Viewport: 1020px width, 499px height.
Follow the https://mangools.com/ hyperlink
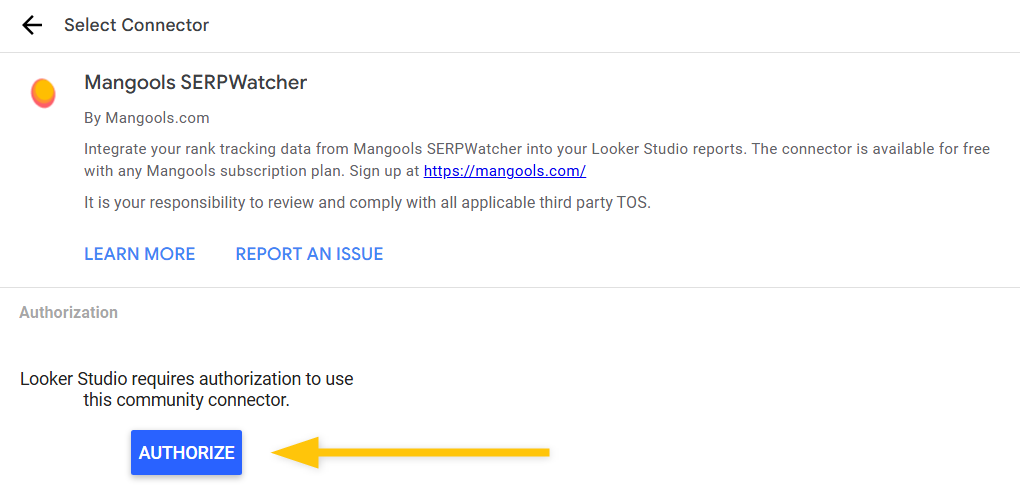[x=504, y=171]
